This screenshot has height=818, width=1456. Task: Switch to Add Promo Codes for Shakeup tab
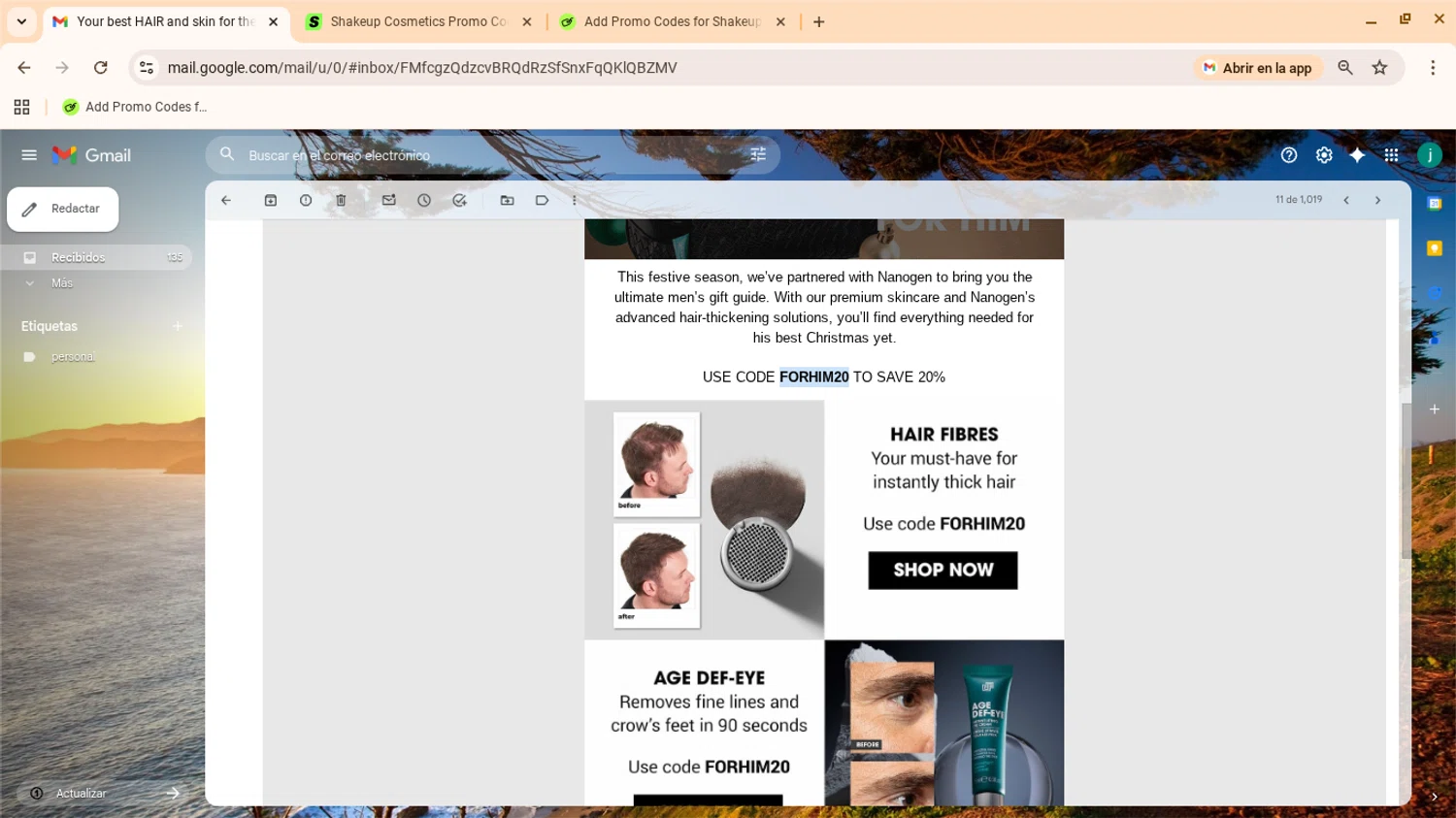click(x=673, y=21)
